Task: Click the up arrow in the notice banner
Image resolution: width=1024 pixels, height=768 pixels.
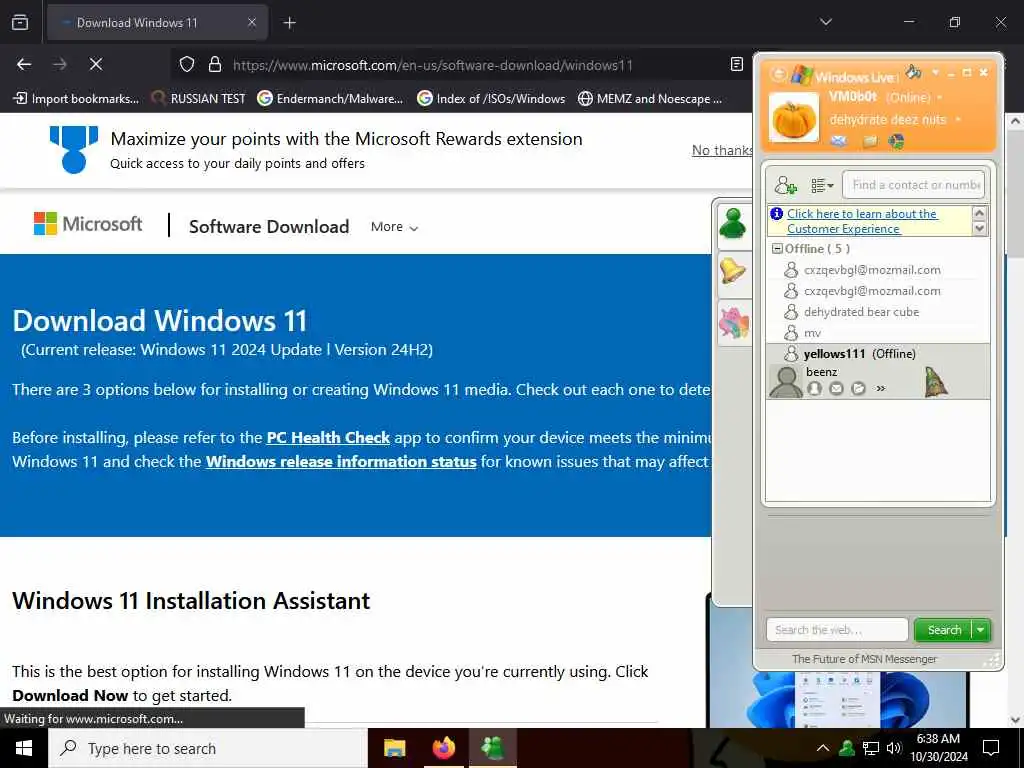Action: [979, 213]
